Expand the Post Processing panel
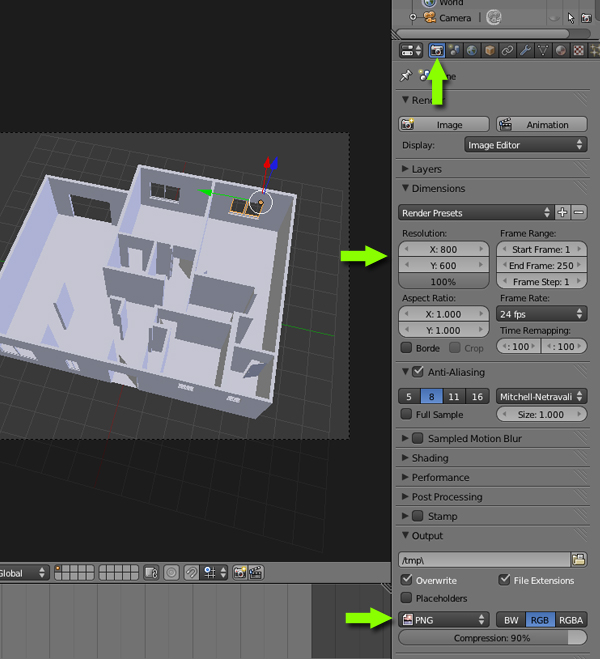This screenshot has height=659, width=600. (405, 496)
